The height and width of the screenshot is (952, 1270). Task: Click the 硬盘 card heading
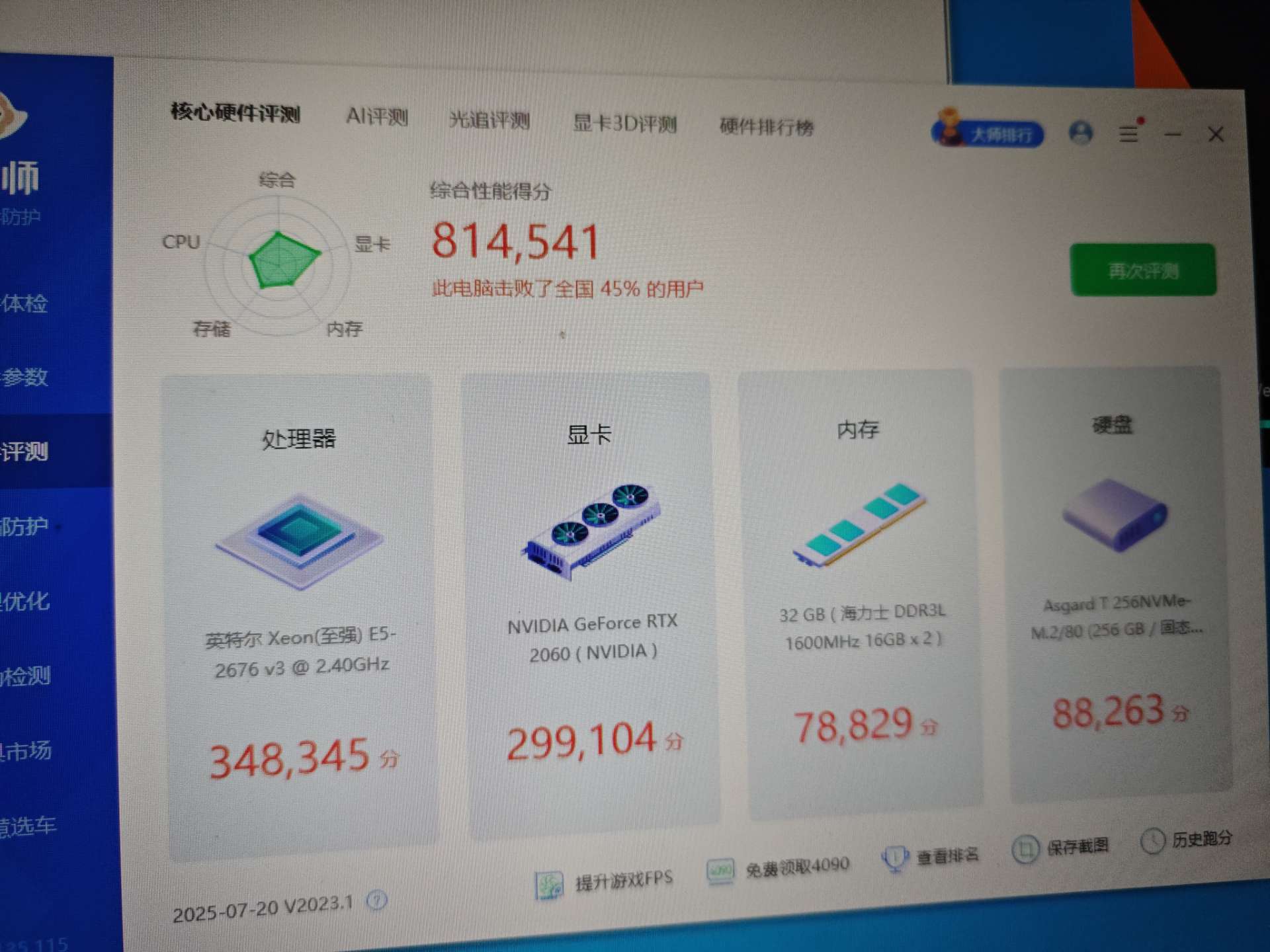[1113, 424]
